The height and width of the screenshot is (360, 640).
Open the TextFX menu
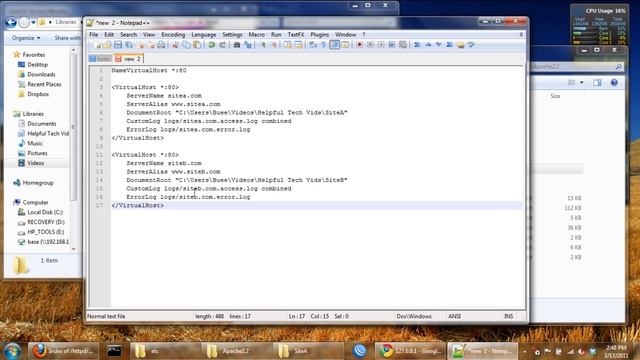(x=296, y=35)
